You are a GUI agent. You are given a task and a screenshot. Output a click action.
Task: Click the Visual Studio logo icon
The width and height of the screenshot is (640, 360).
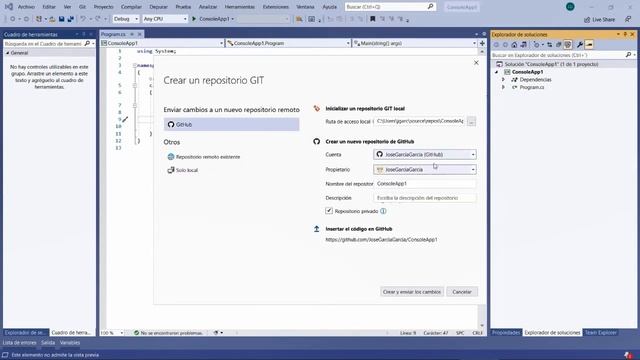tap(9, 7)
